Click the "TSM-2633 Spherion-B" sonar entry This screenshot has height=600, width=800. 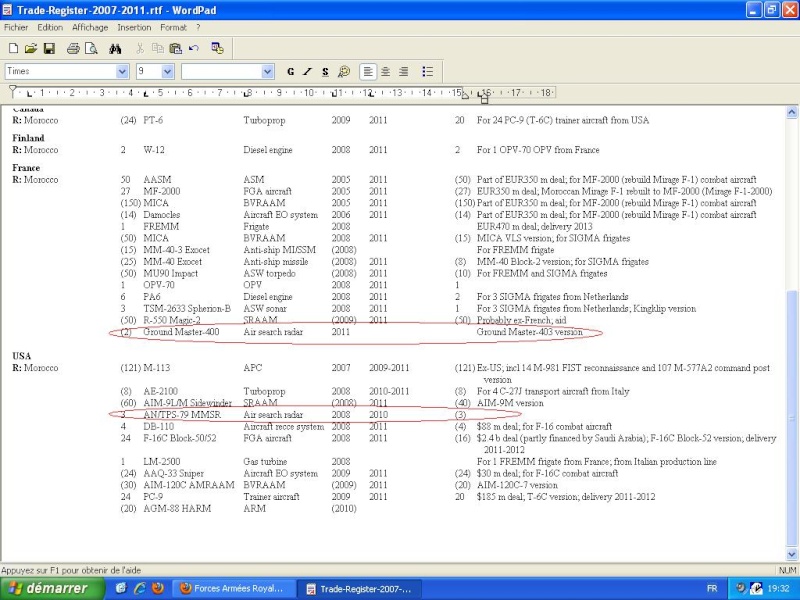187,308
